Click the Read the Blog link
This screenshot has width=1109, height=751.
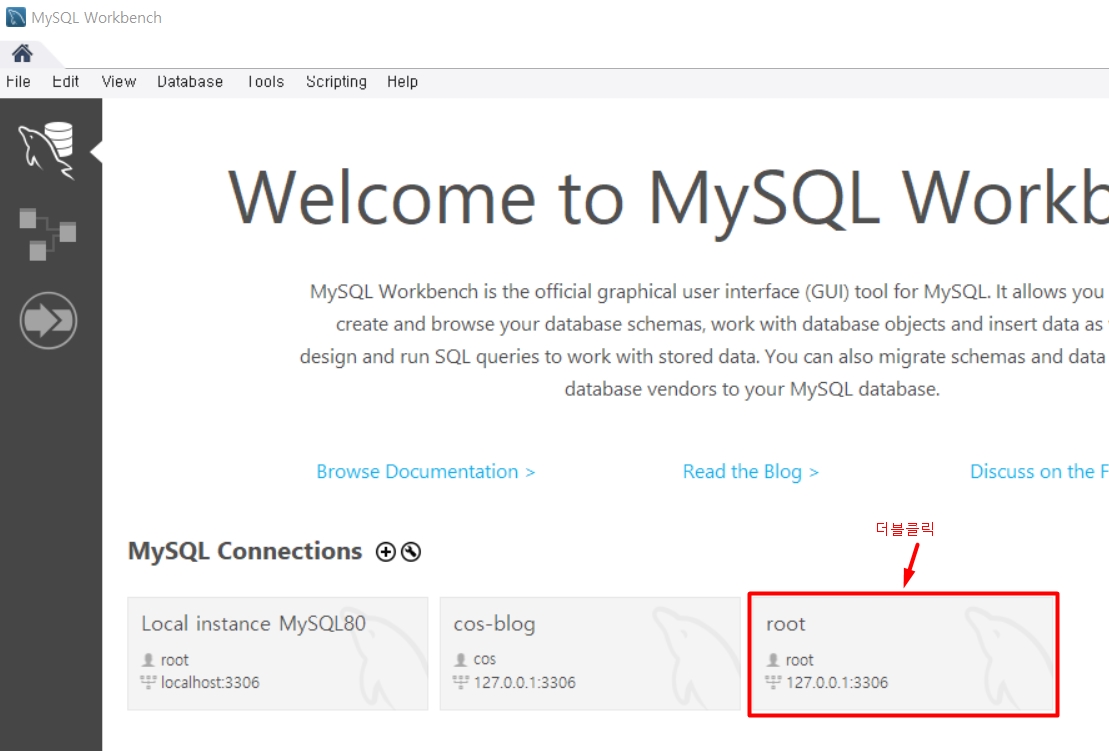[750, 472]
